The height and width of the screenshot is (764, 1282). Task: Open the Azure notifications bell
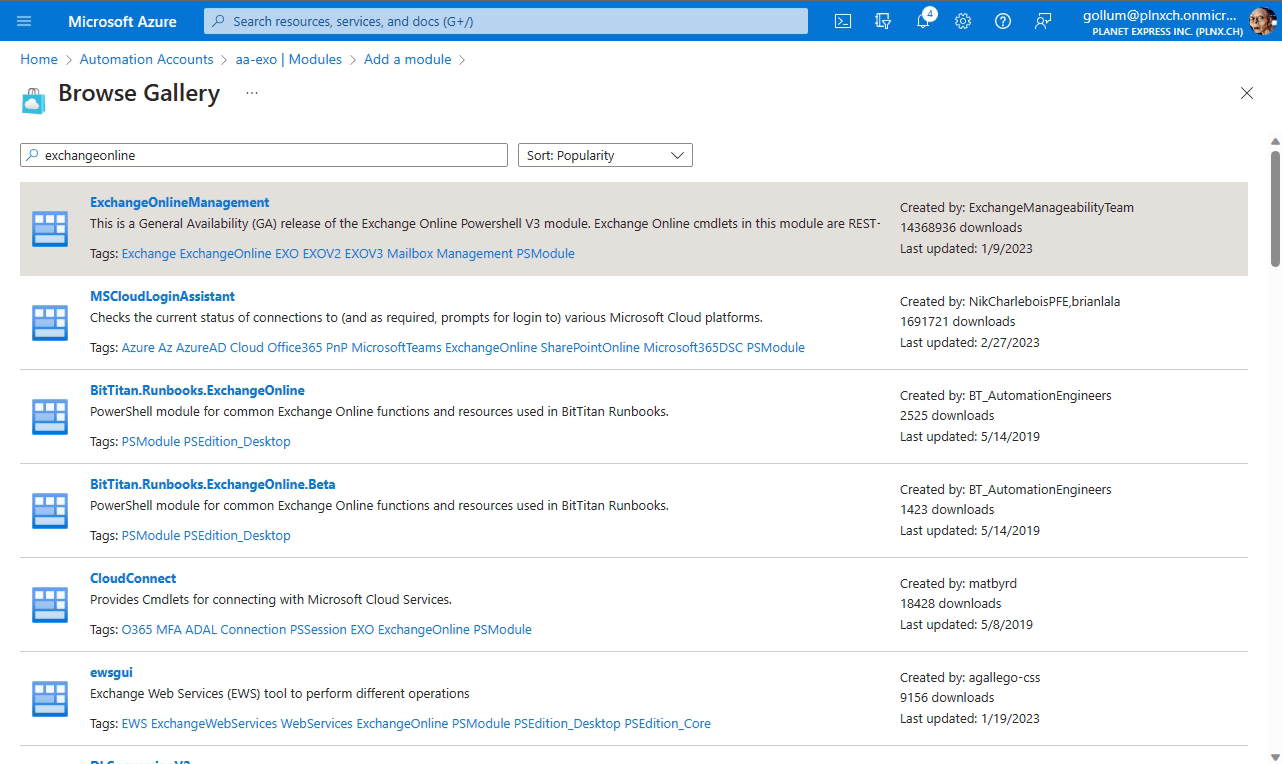coord(923,20)
